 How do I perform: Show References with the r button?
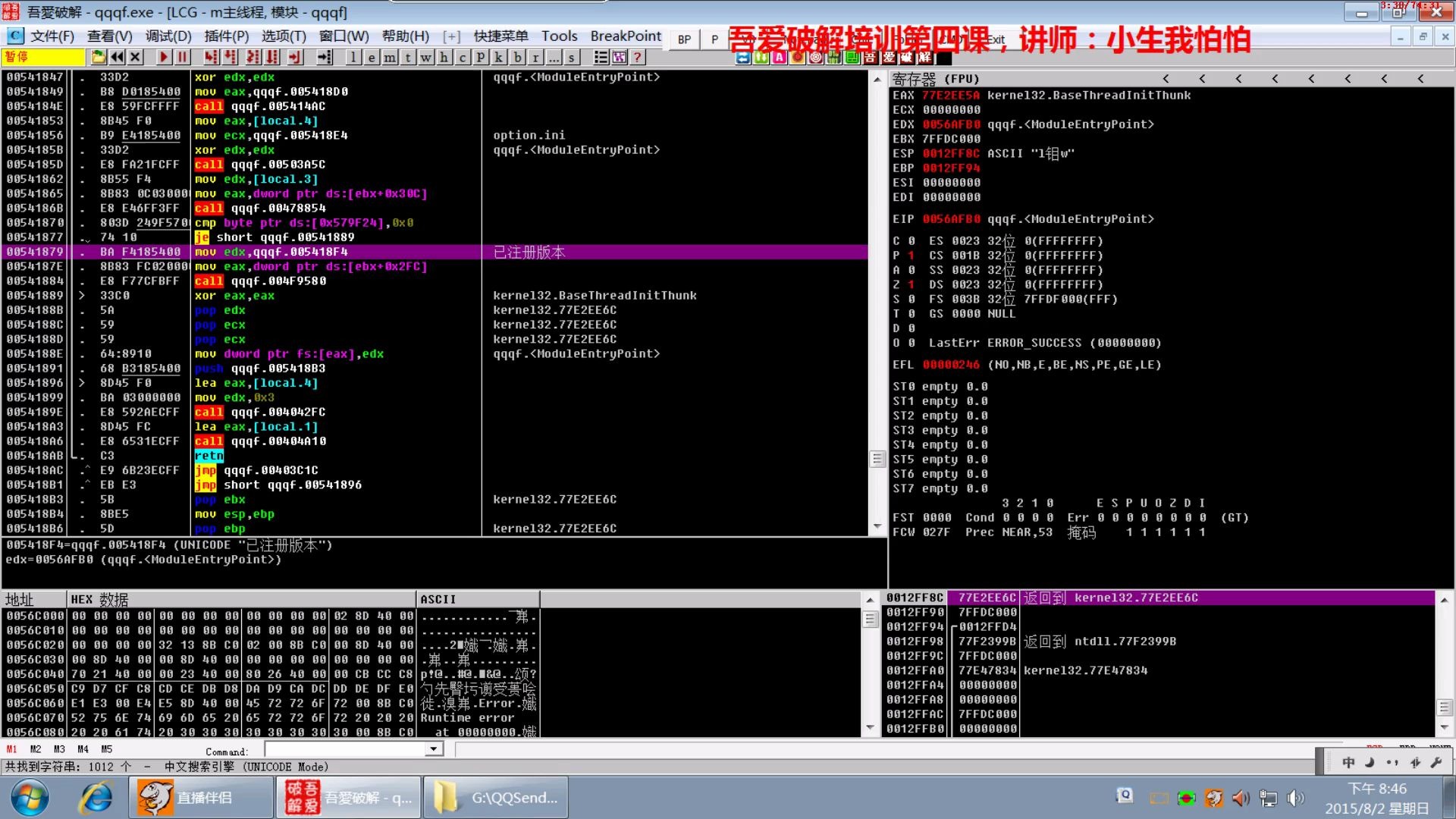tap(535, 57)
